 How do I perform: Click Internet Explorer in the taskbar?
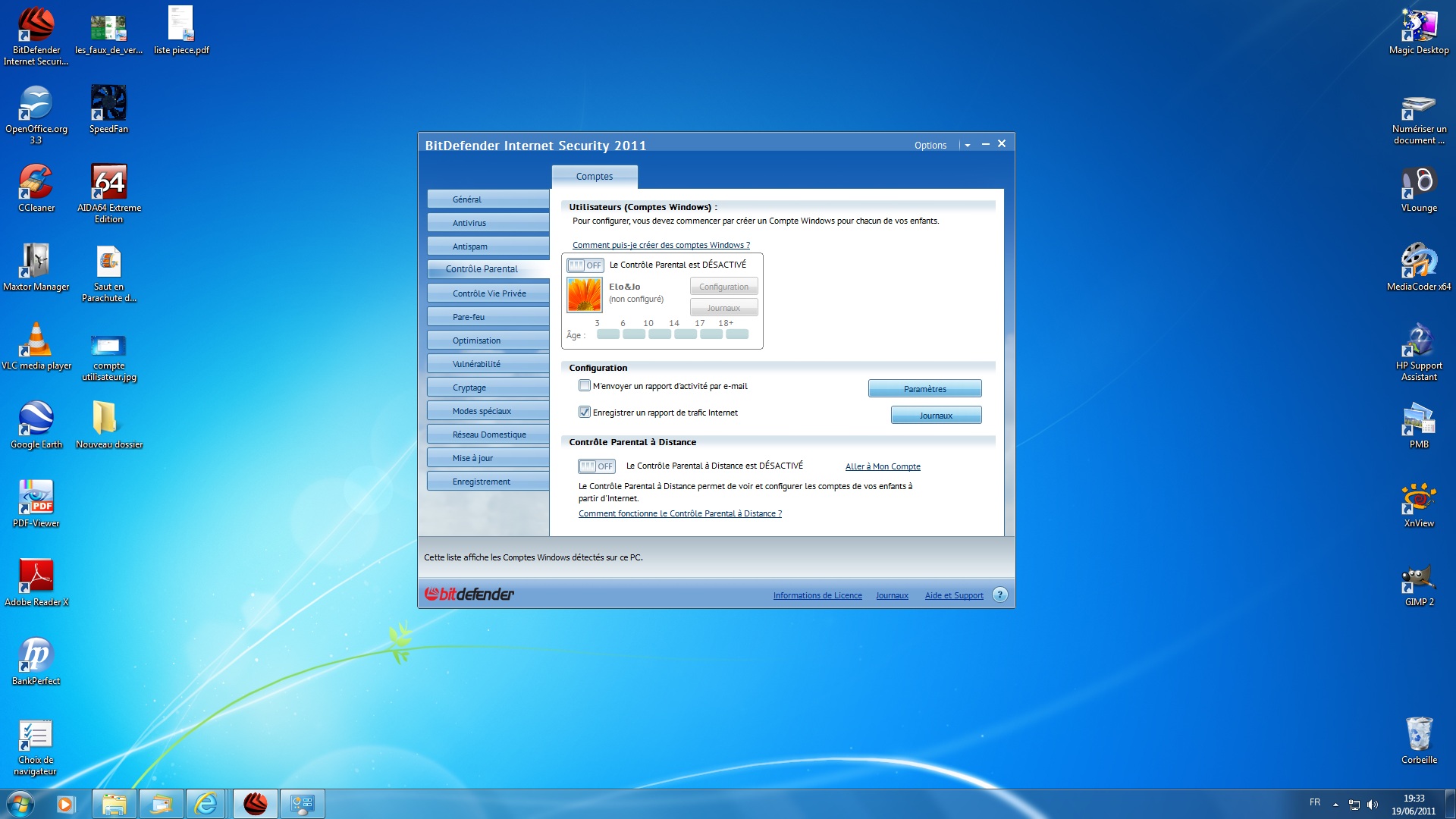pos(206,804)
